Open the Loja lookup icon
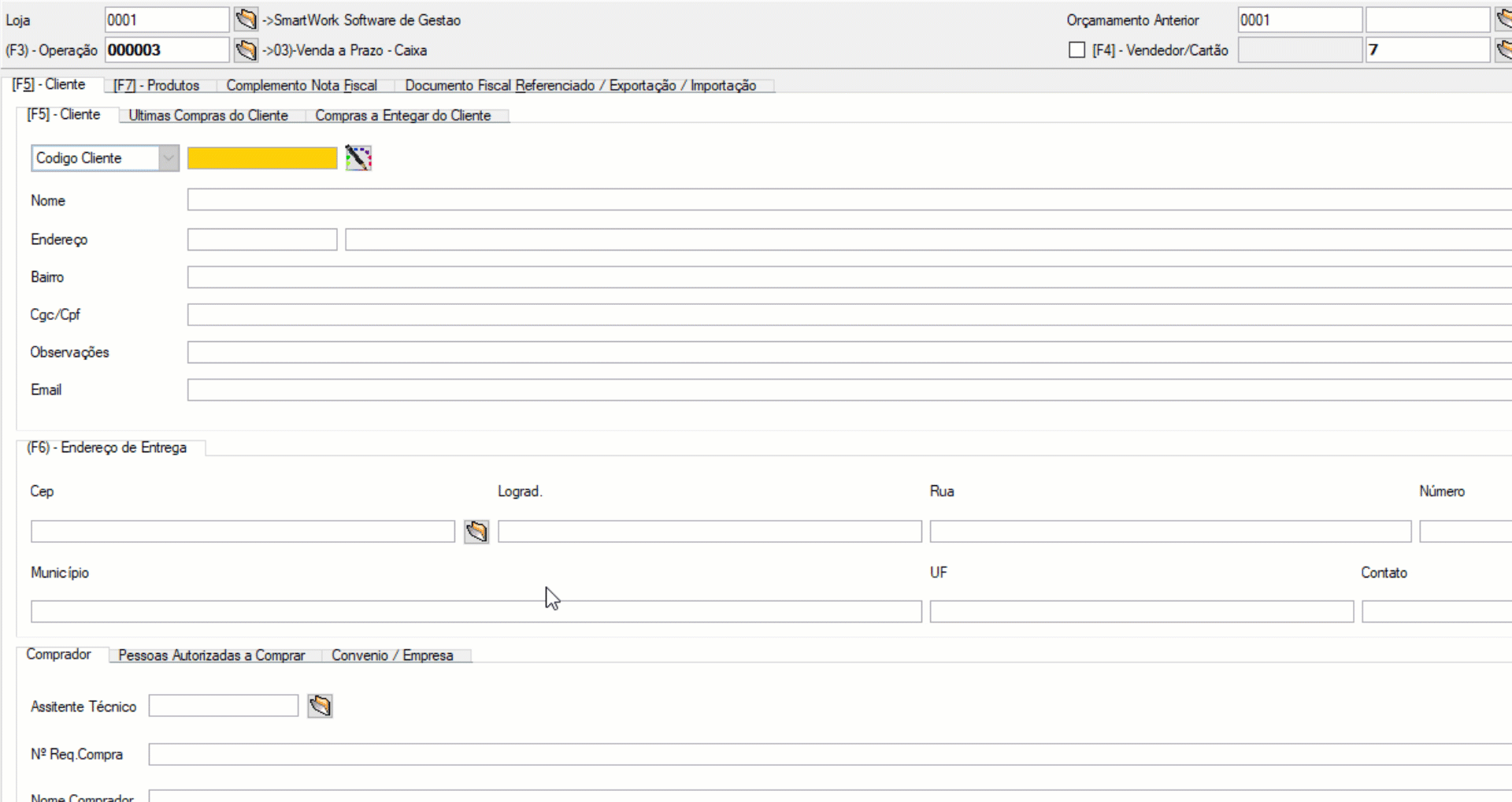Image resolution: width=1512 pixels, height=802 pixels. click(246, 20)
